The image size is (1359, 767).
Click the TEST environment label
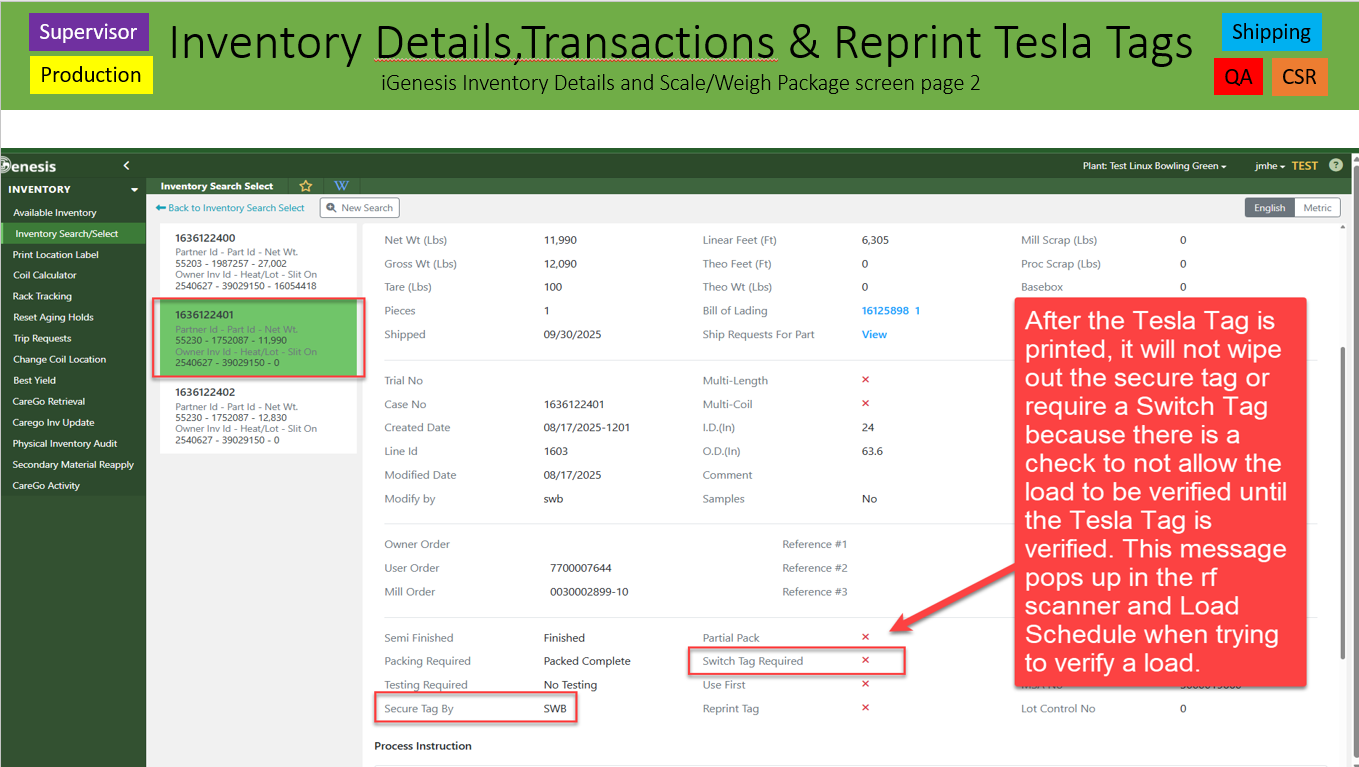tap(1305, 166)
